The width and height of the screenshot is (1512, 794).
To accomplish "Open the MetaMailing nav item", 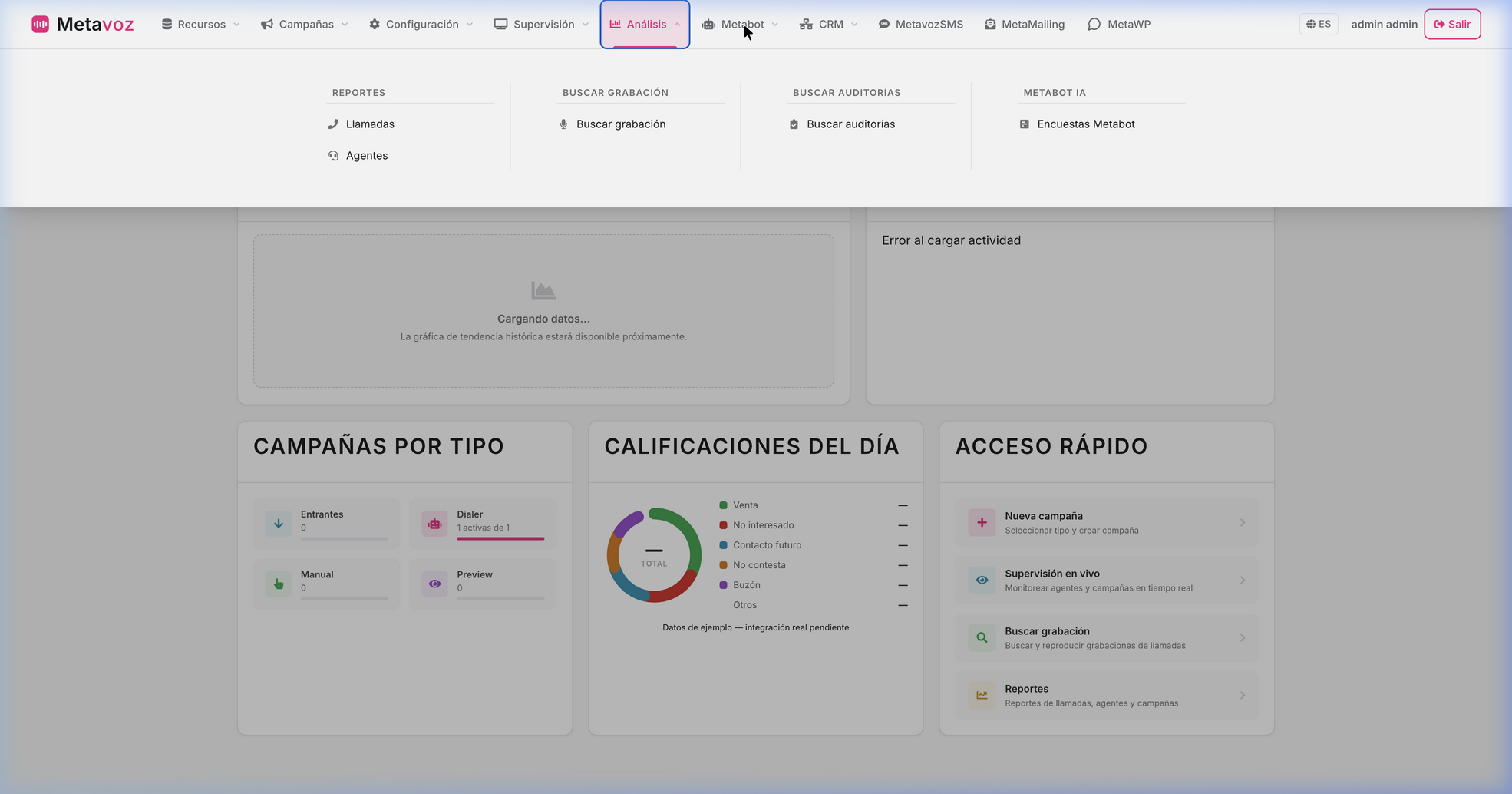I will click(1025, 25).
